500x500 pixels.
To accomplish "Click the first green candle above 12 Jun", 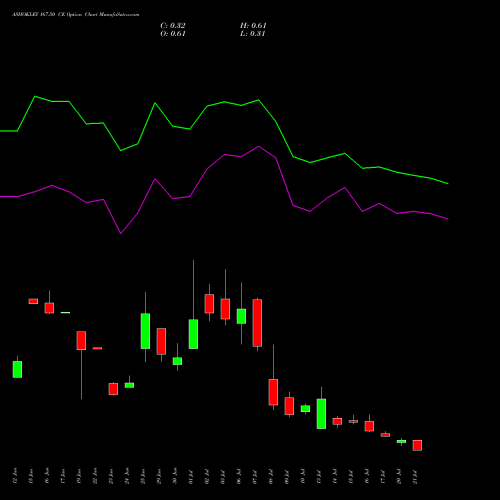I will 17,369.
